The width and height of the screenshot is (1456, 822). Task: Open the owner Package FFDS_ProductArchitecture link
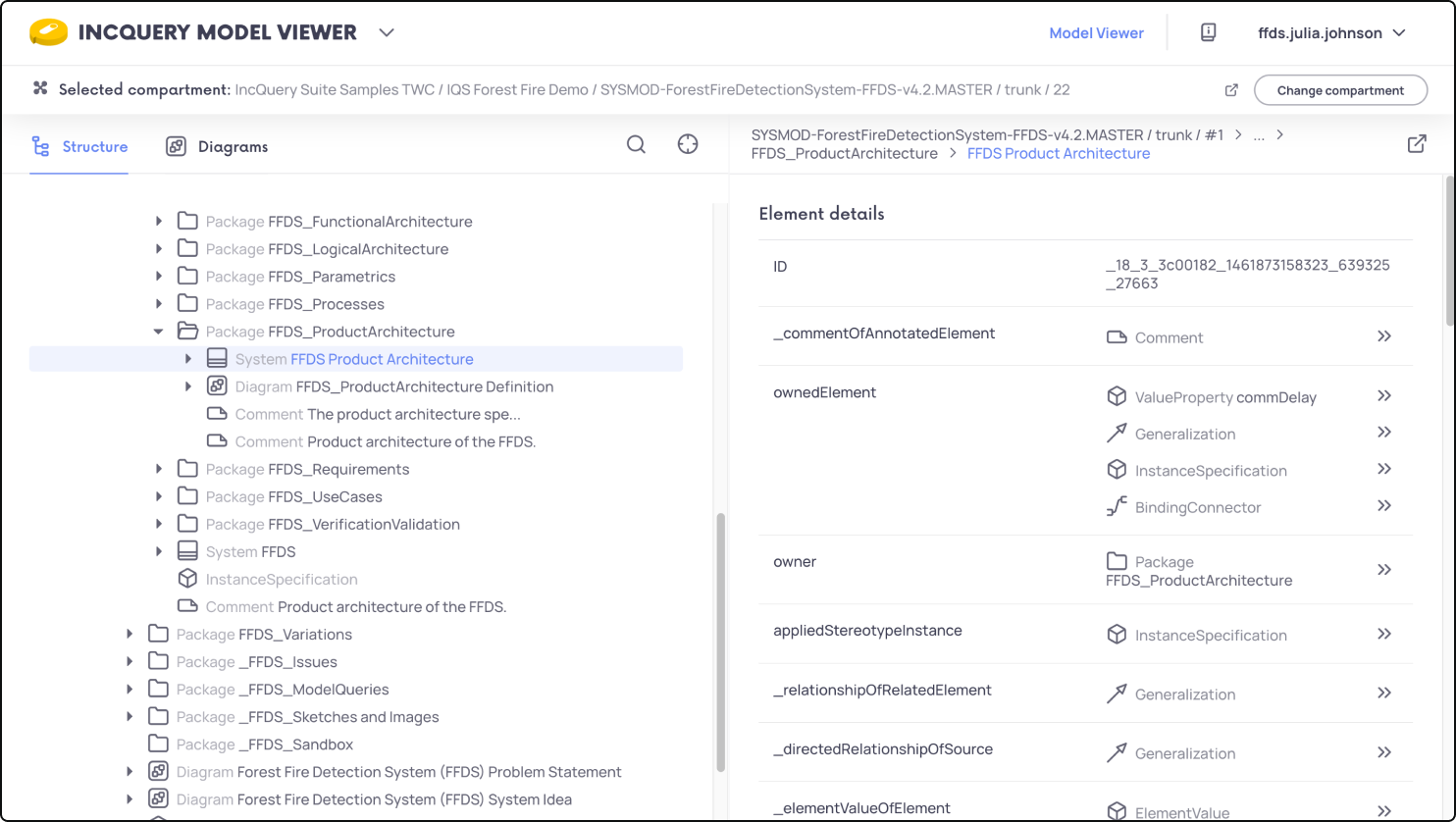[1199, 571]
